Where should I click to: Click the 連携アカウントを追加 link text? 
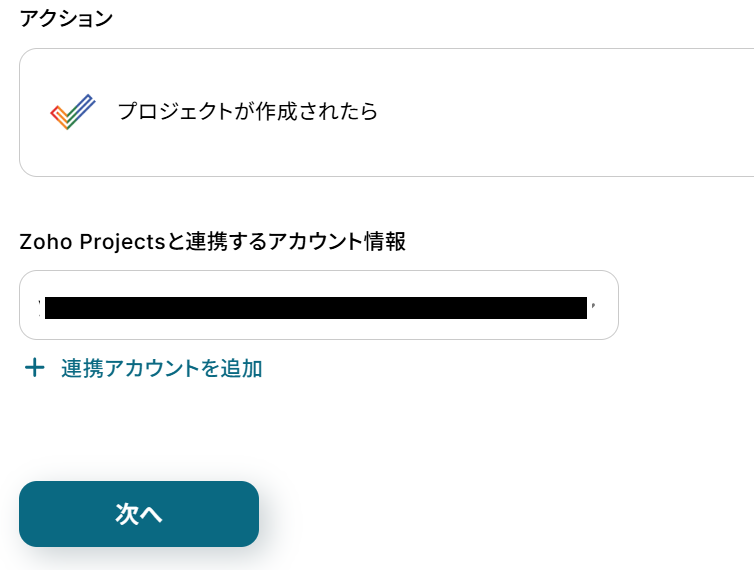click(x=161, y=368)
